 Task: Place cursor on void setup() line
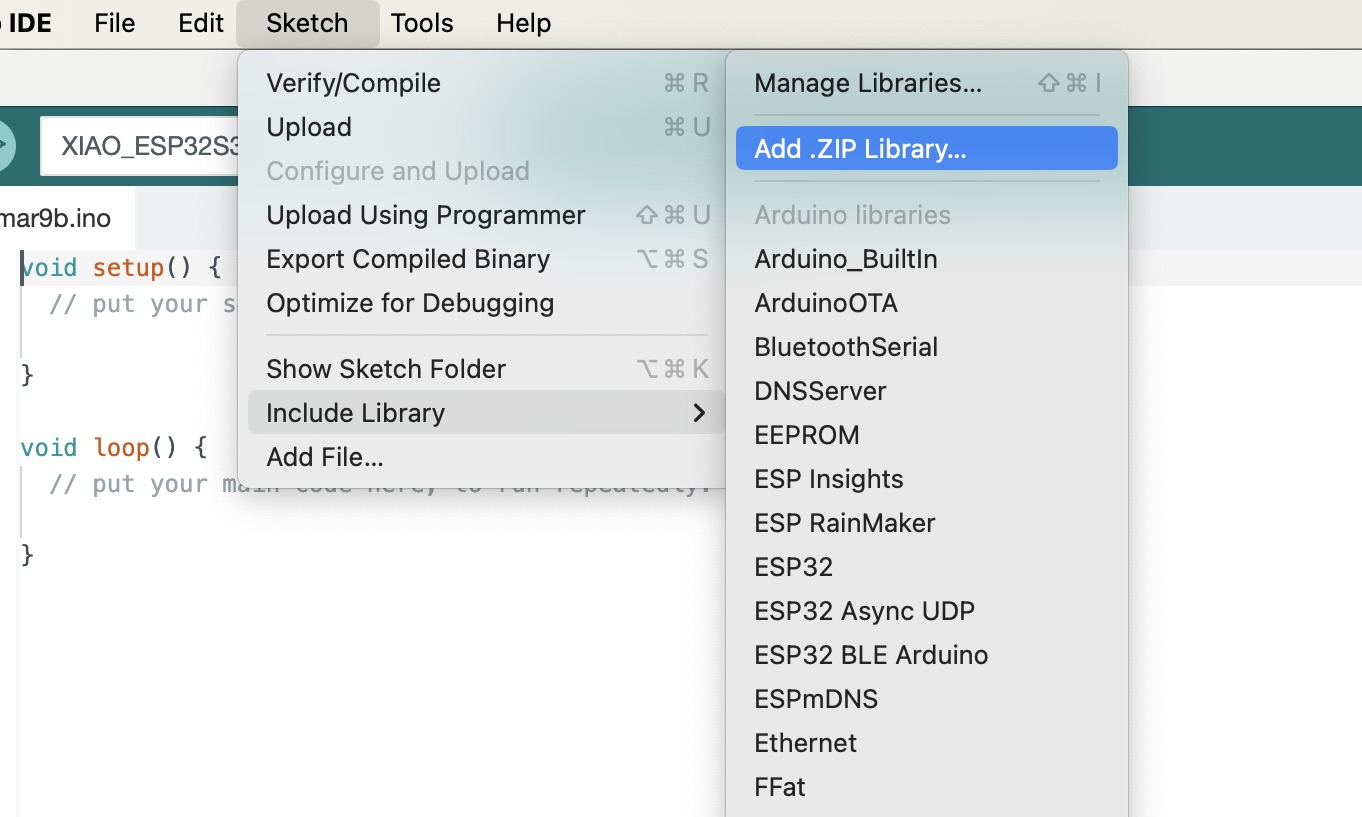(x=120, y=268)
